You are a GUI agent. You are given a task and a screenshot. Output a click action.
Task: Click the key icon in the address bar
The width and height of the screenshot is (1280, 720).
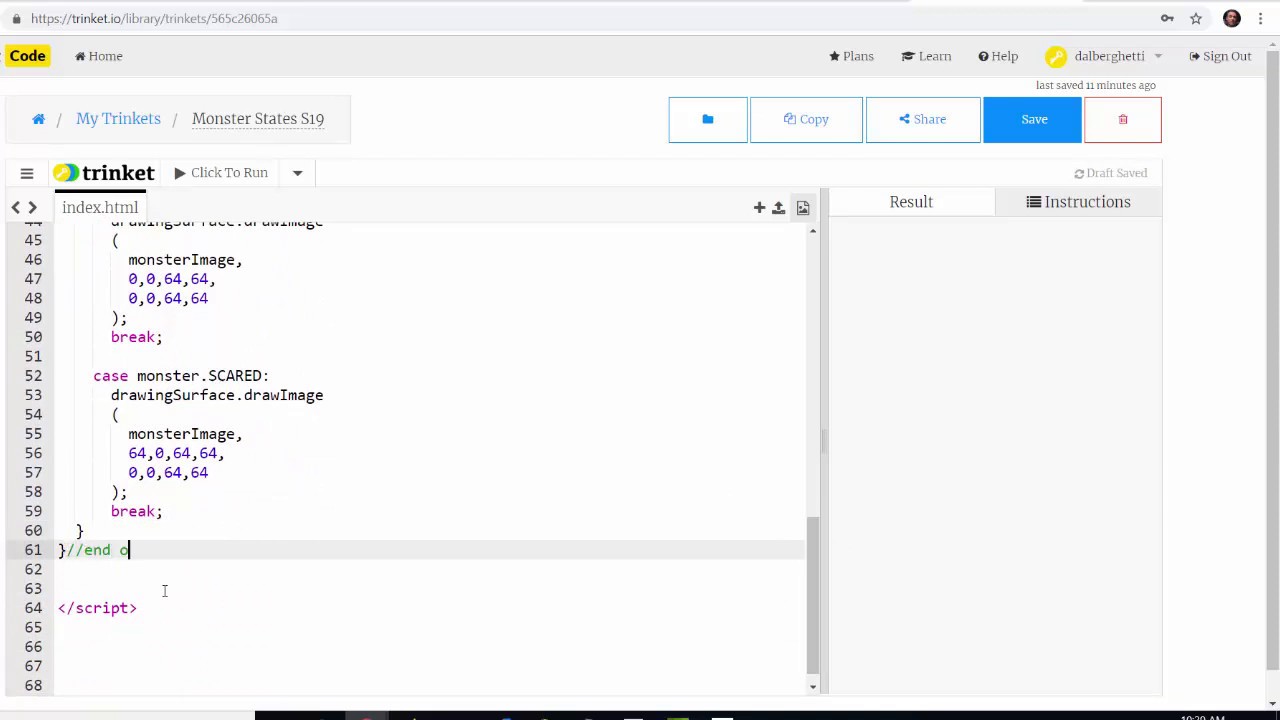[1167, 18]
